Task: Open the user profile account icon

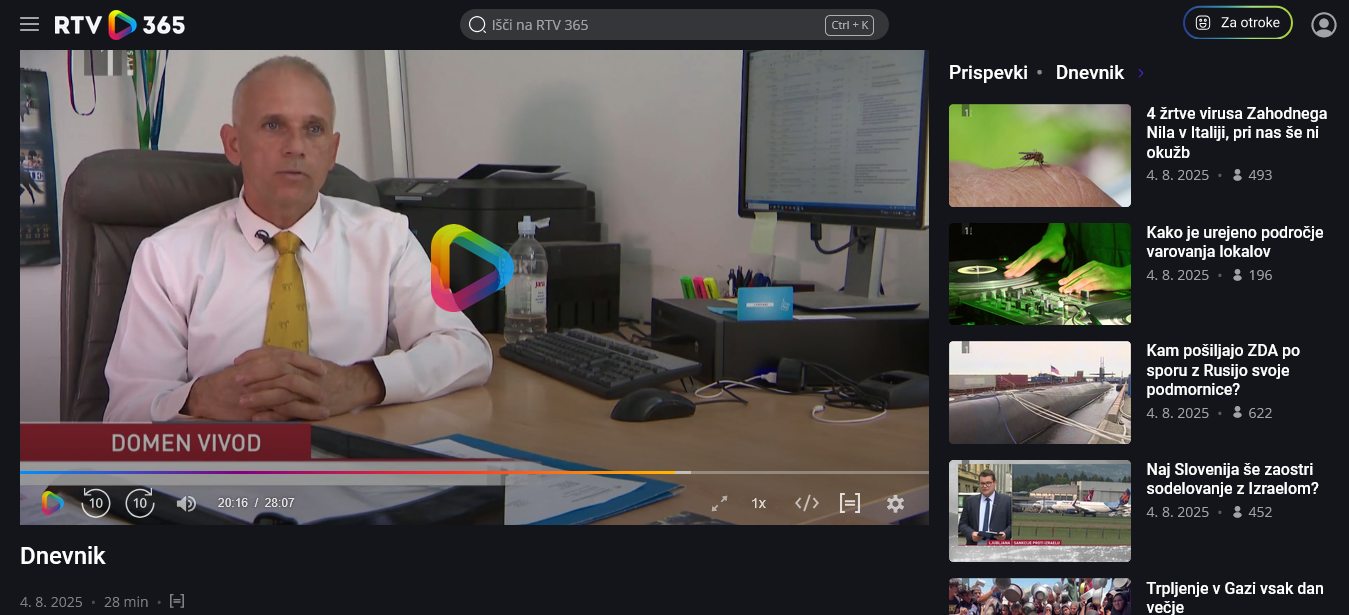Action: pyautogui.click(x=1324, y=24)
